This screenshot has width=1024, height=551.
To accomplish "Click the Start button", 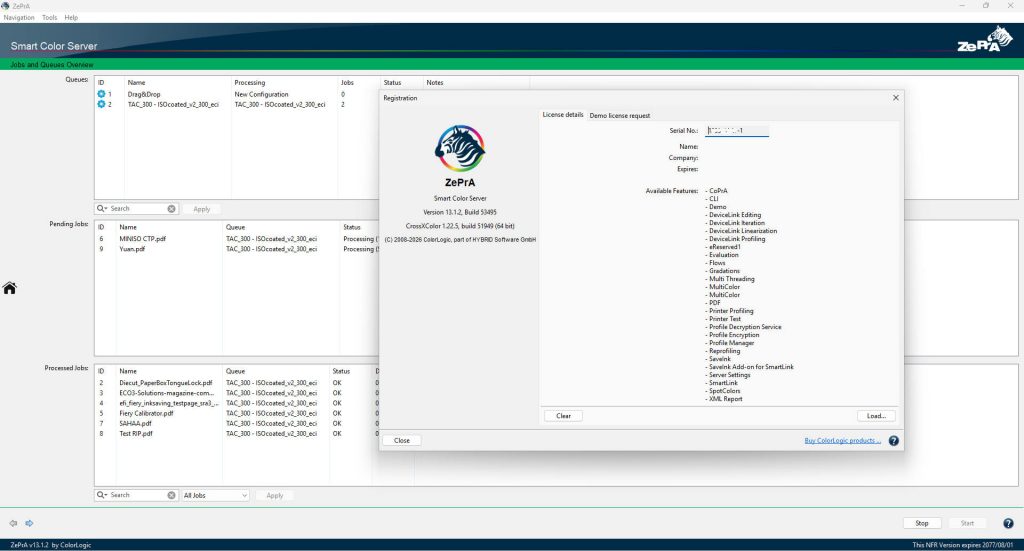I will 967,523.
